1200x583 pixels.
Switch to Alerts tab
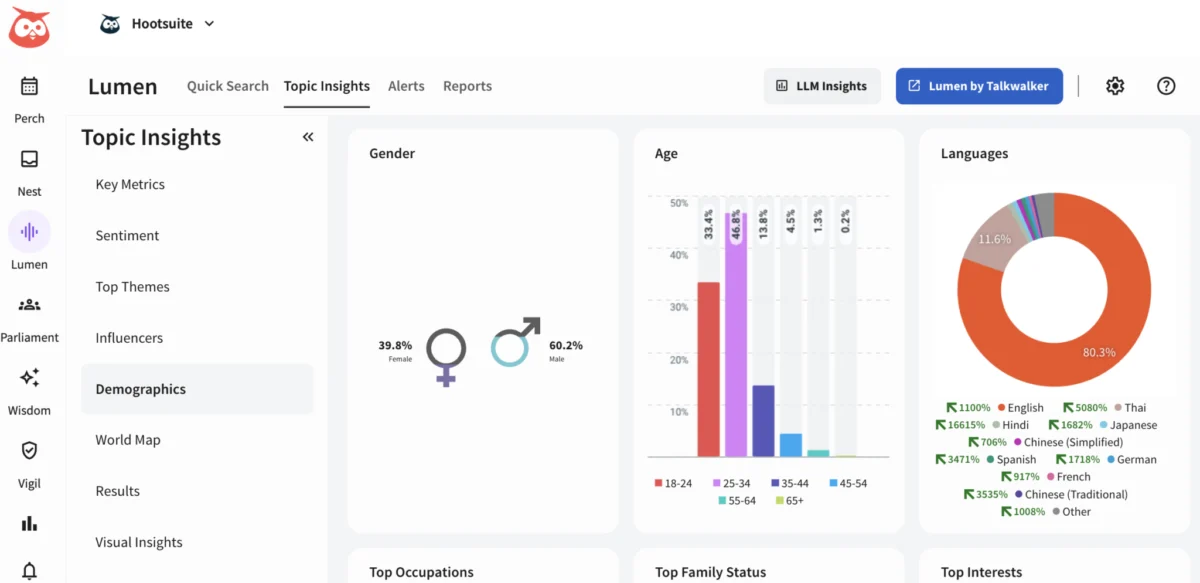click(x=406, y=86)
